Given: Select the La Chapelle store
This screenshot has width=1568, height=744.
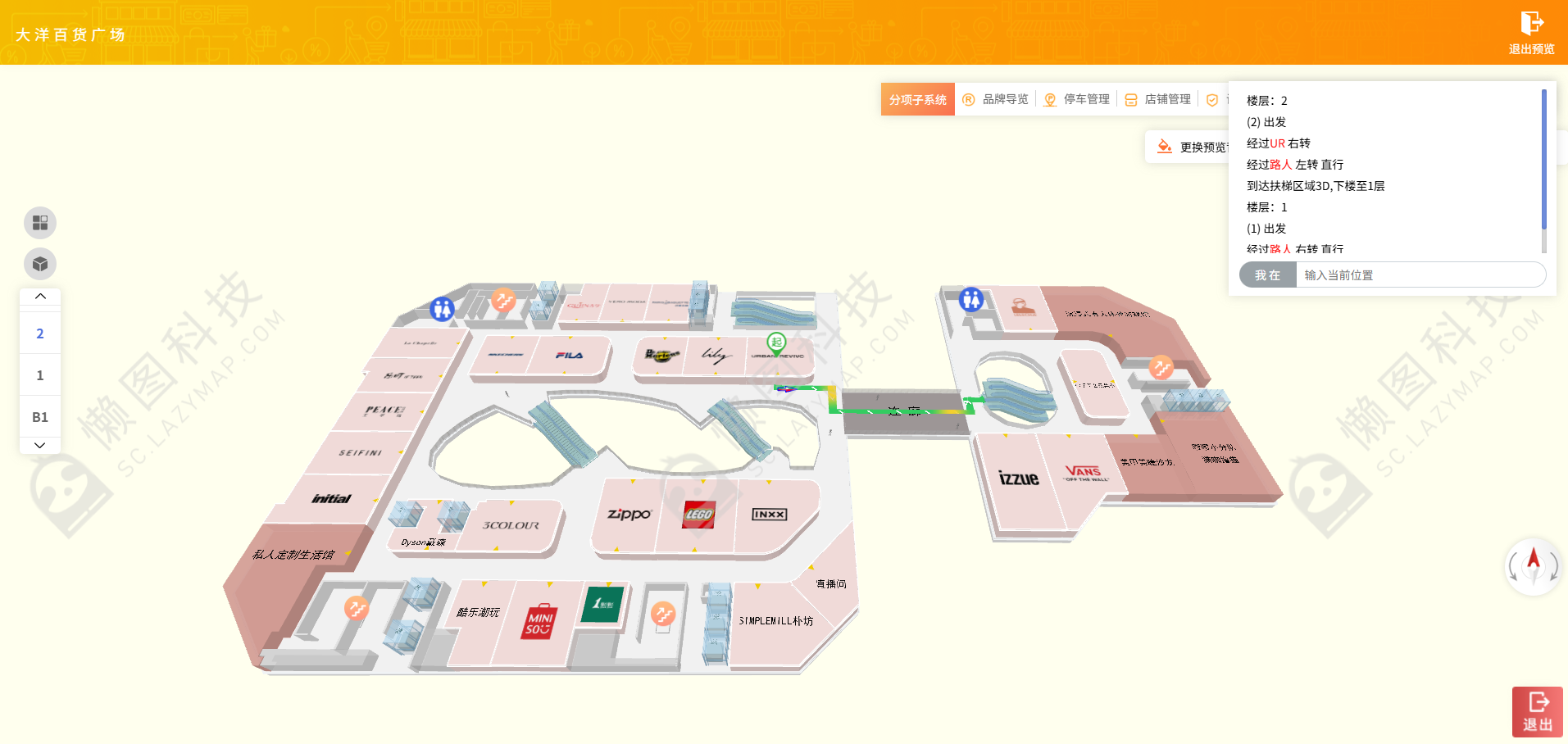Looking at the screenshot, I should point(420,343).
